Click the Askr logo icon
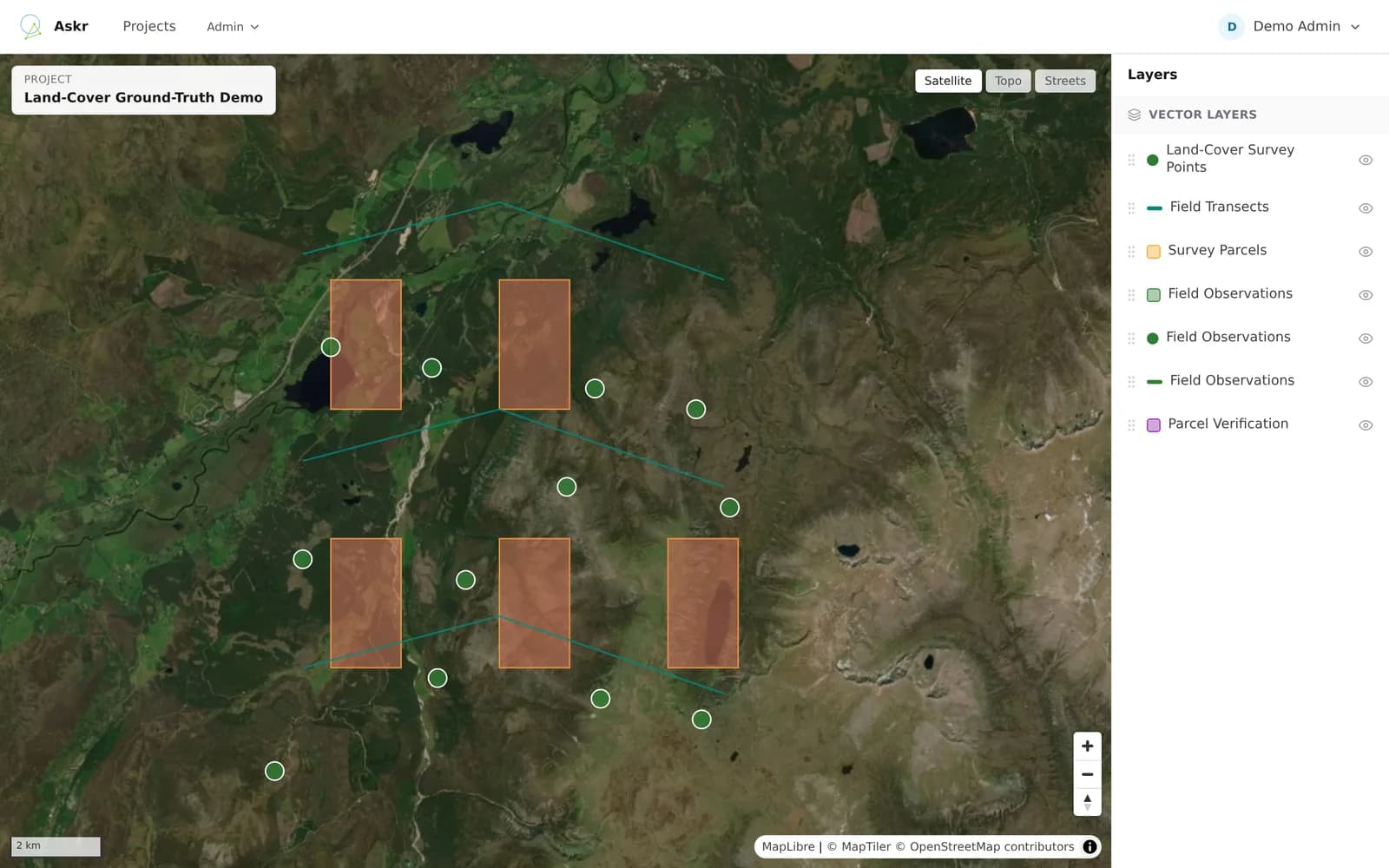This screenshot has height=868, width=1389. point(30,26)
